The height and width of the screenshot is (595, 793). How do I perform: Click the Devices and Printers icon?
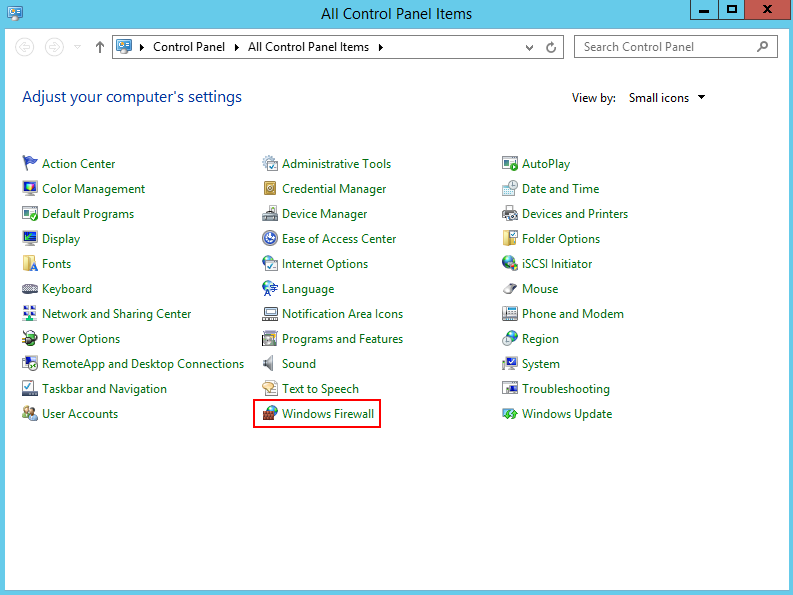(510, 213)
